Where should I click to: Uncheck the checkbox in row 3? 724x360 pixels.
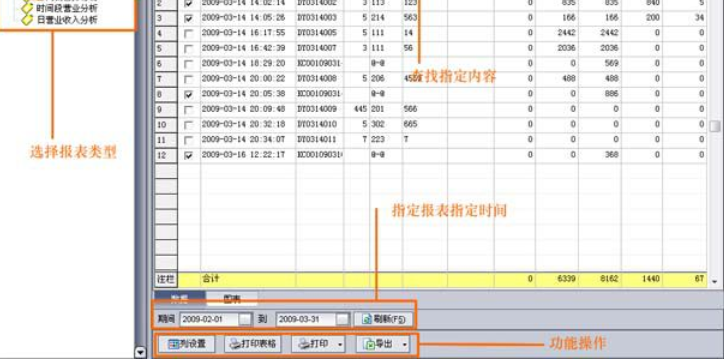coord(189,19)
